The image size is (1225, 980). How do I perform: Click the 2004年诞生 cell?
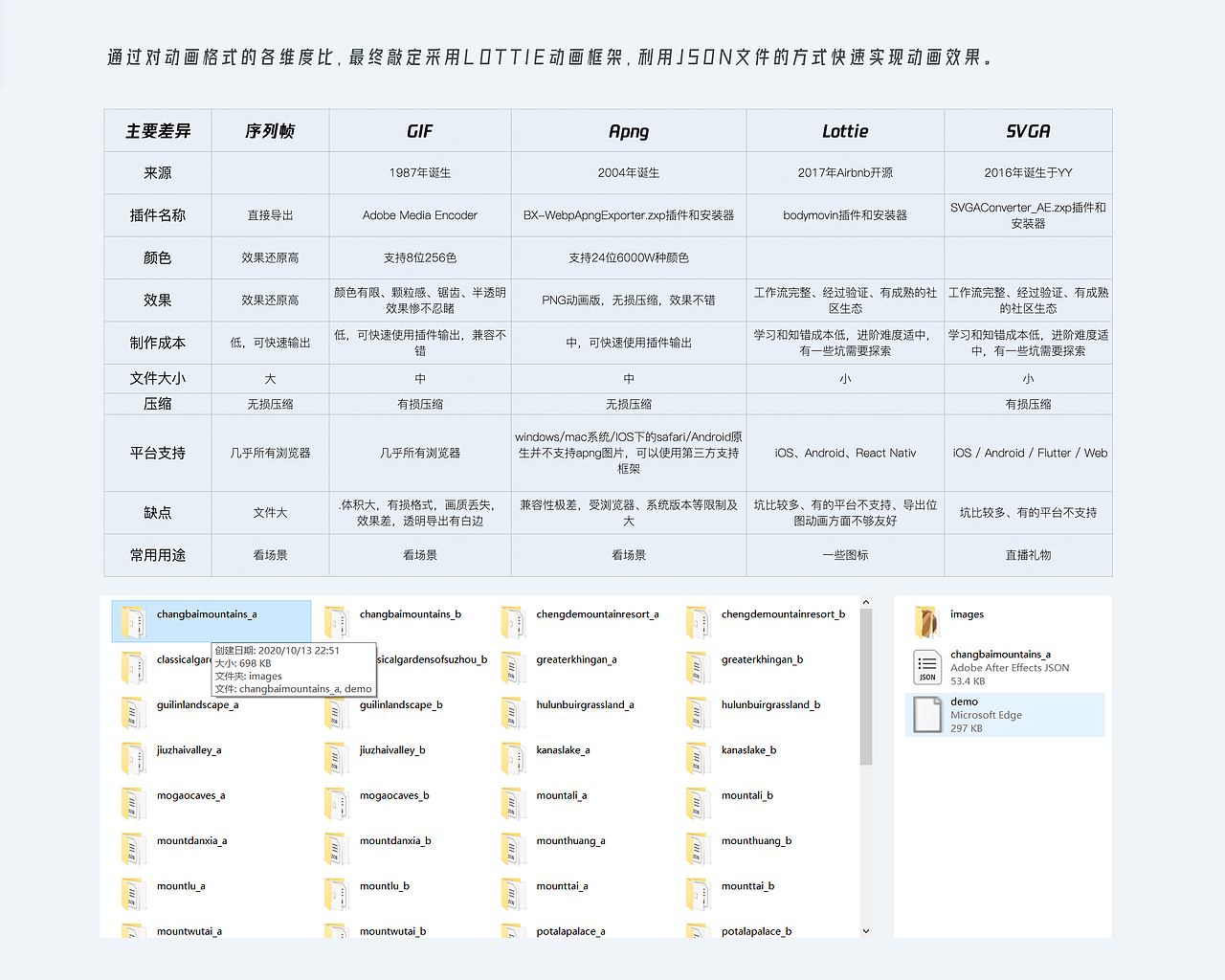(x=629, y=173)
